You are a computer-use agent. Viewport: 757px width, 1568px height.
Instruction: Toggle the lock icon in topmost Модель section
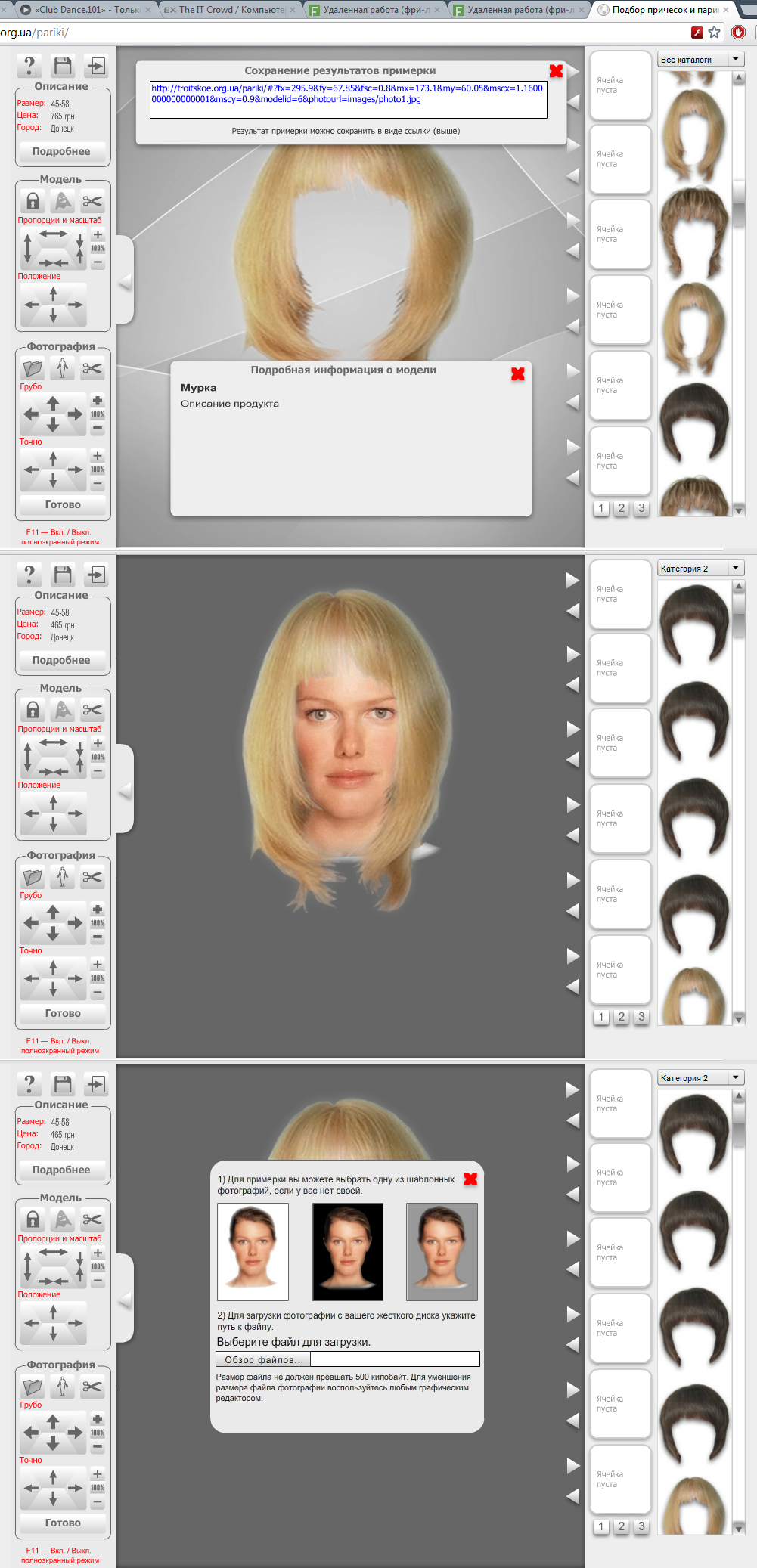[x=33, y=201]
